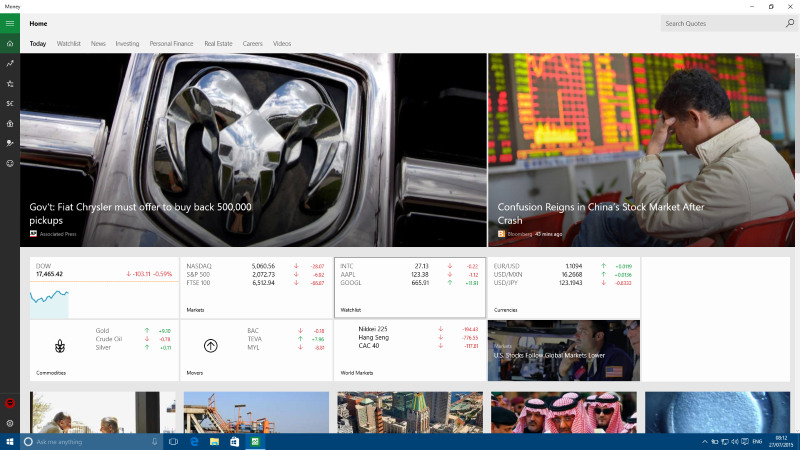Click the red account icon in sidebar

pos(10,403)
